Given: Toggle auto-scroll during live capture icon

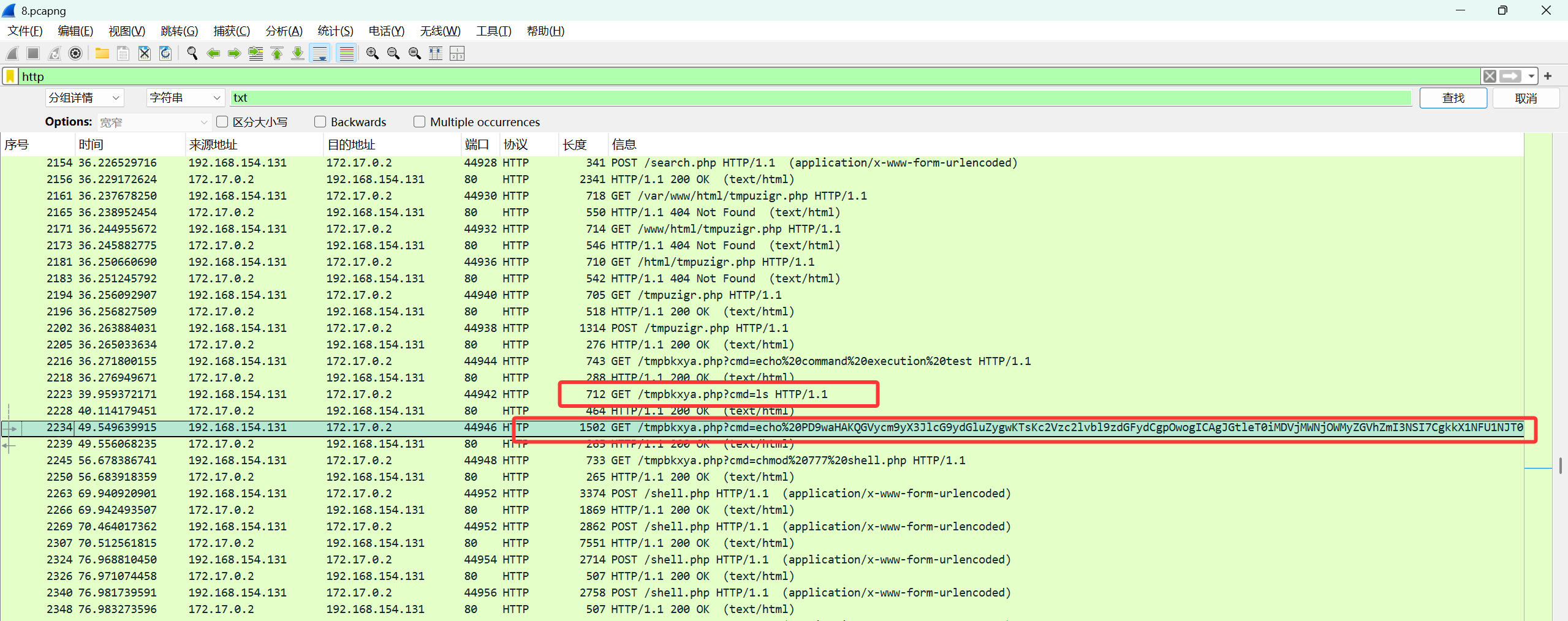Looking at the screenshot, I should tap(320, 54).
